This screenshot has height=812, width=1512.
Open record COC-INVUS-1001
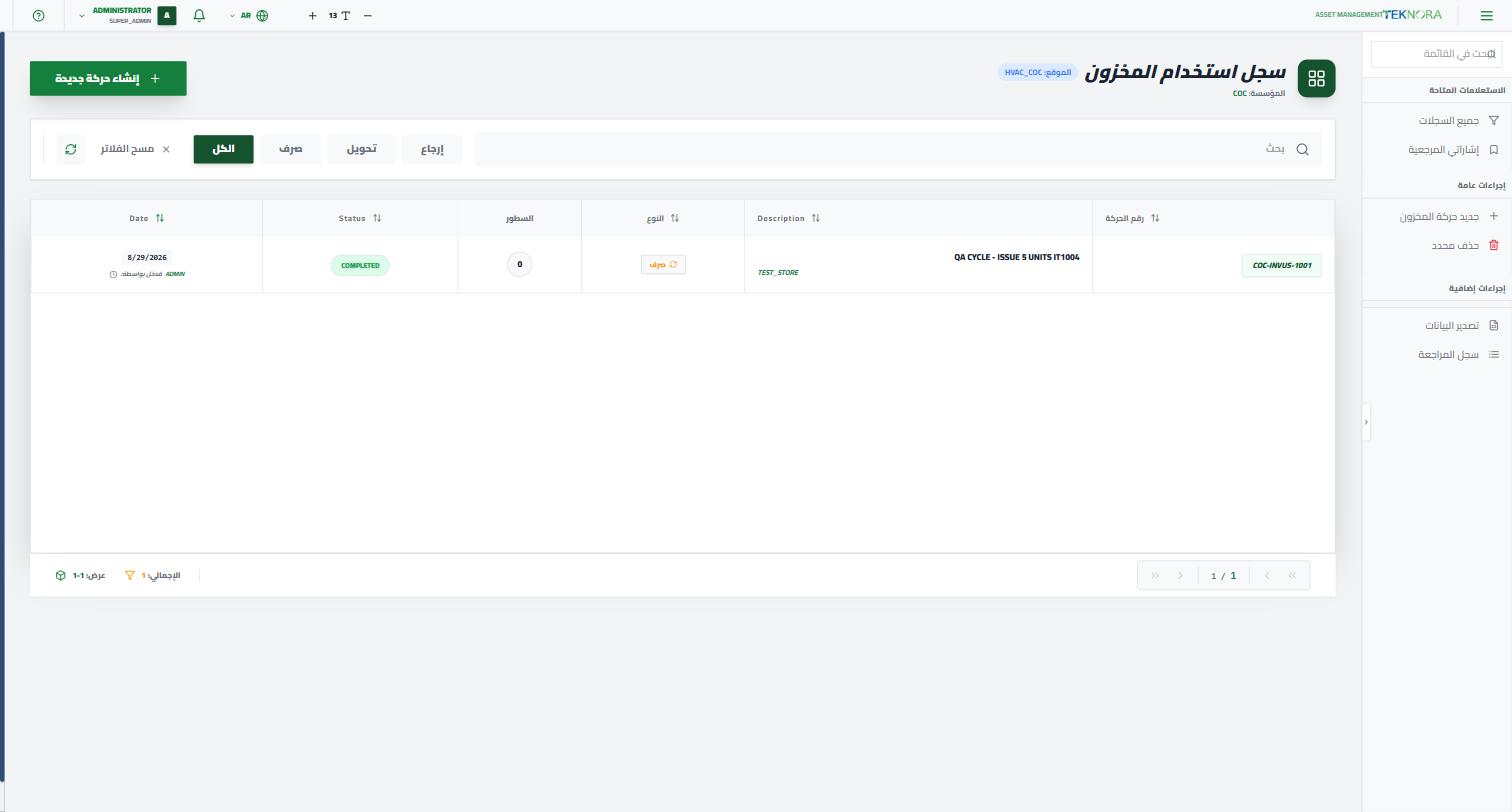click(x=1281, y=265)
